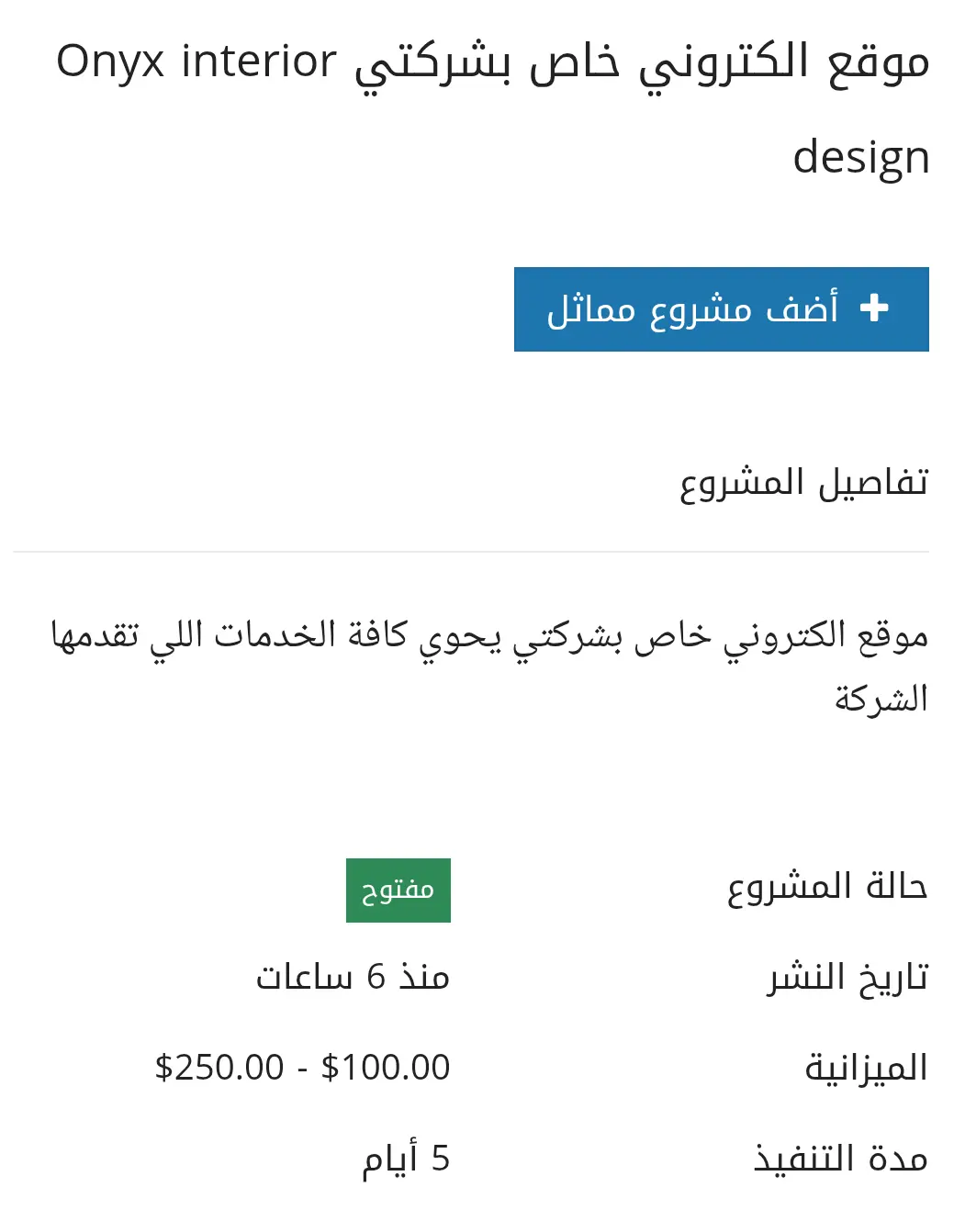This screenshot has width=965, height=1232.
Task: Click the '$250.00' budget amount
Action: click(219, 1068)
